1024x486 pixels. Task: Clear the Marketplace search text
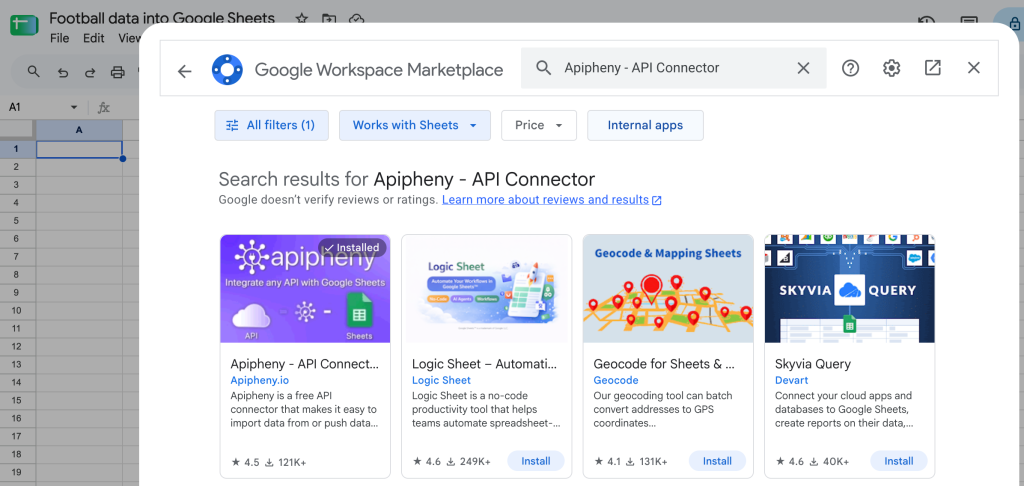(803, 68)
